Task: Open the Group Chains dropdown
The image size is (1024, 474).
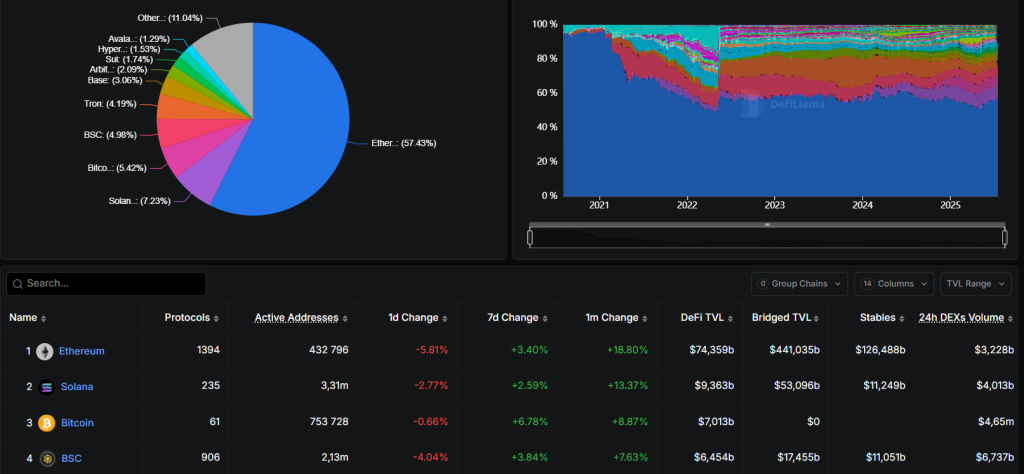Action: coord(800,284)
